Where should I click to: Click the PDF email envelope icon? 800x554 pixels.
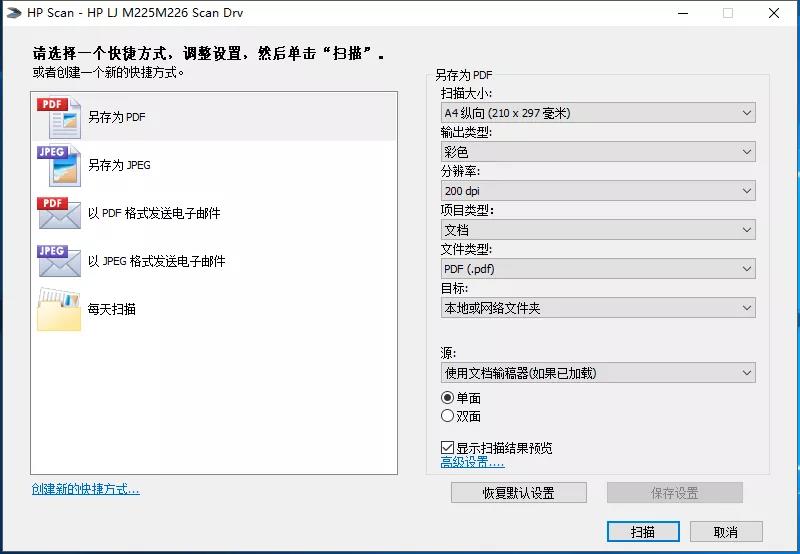(58, 213)
